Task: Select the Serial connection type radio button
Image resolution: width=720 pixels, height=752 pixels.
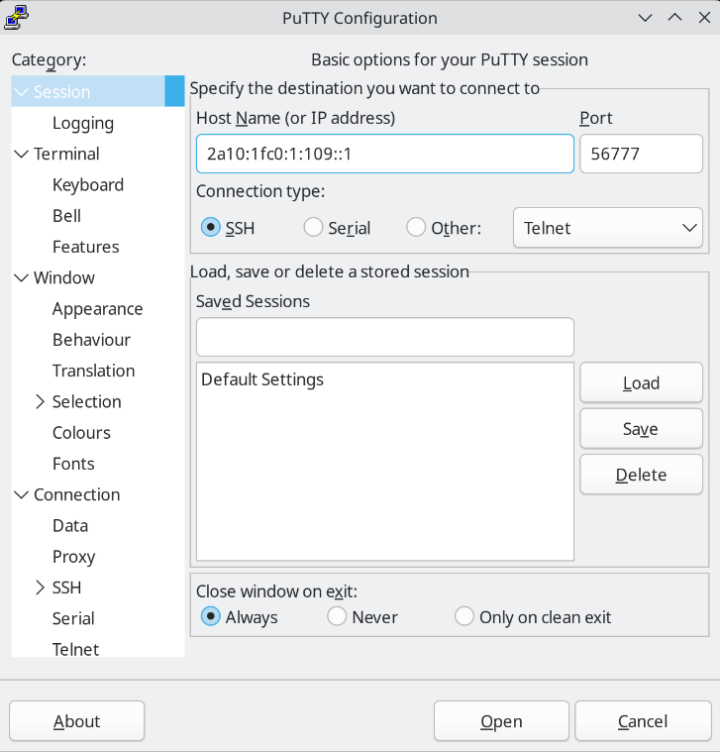Action: [x=313, y=227]
